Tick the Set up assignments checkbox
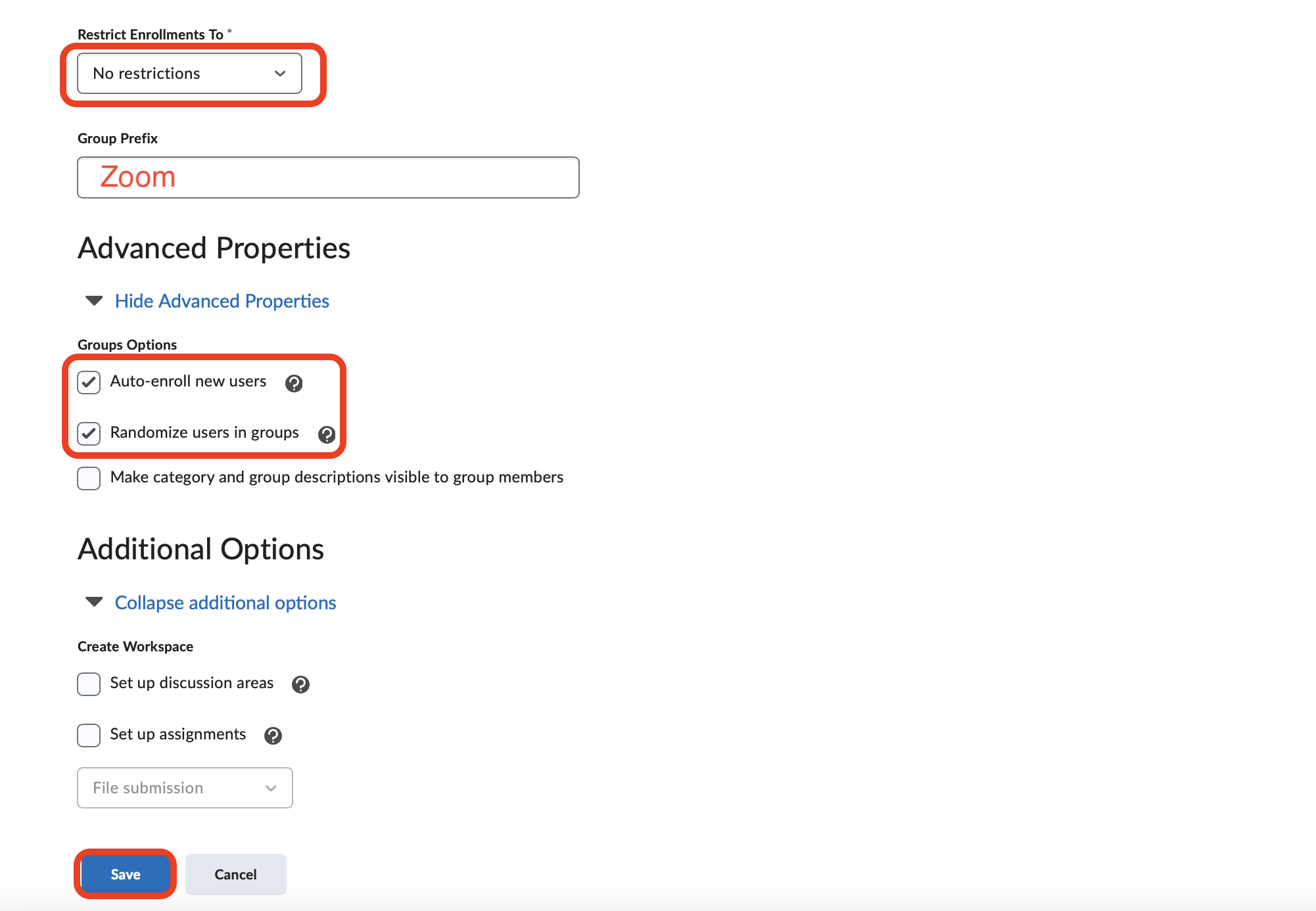Screen dimensions: 1316x911 (89, 735)
